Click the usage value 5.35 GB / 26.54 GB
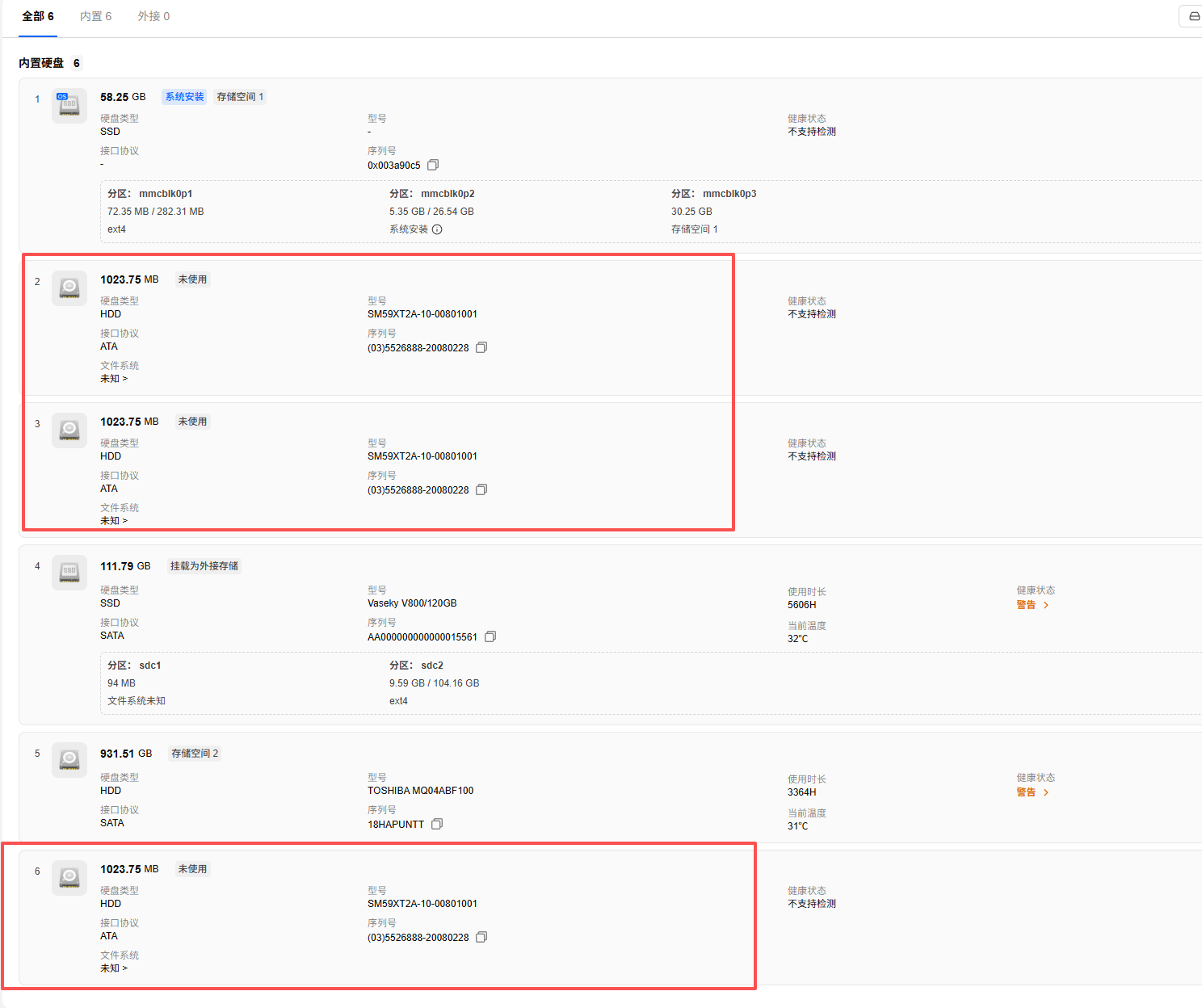1202x1008 pixels. pyautogui.click(x=431, y=212)
